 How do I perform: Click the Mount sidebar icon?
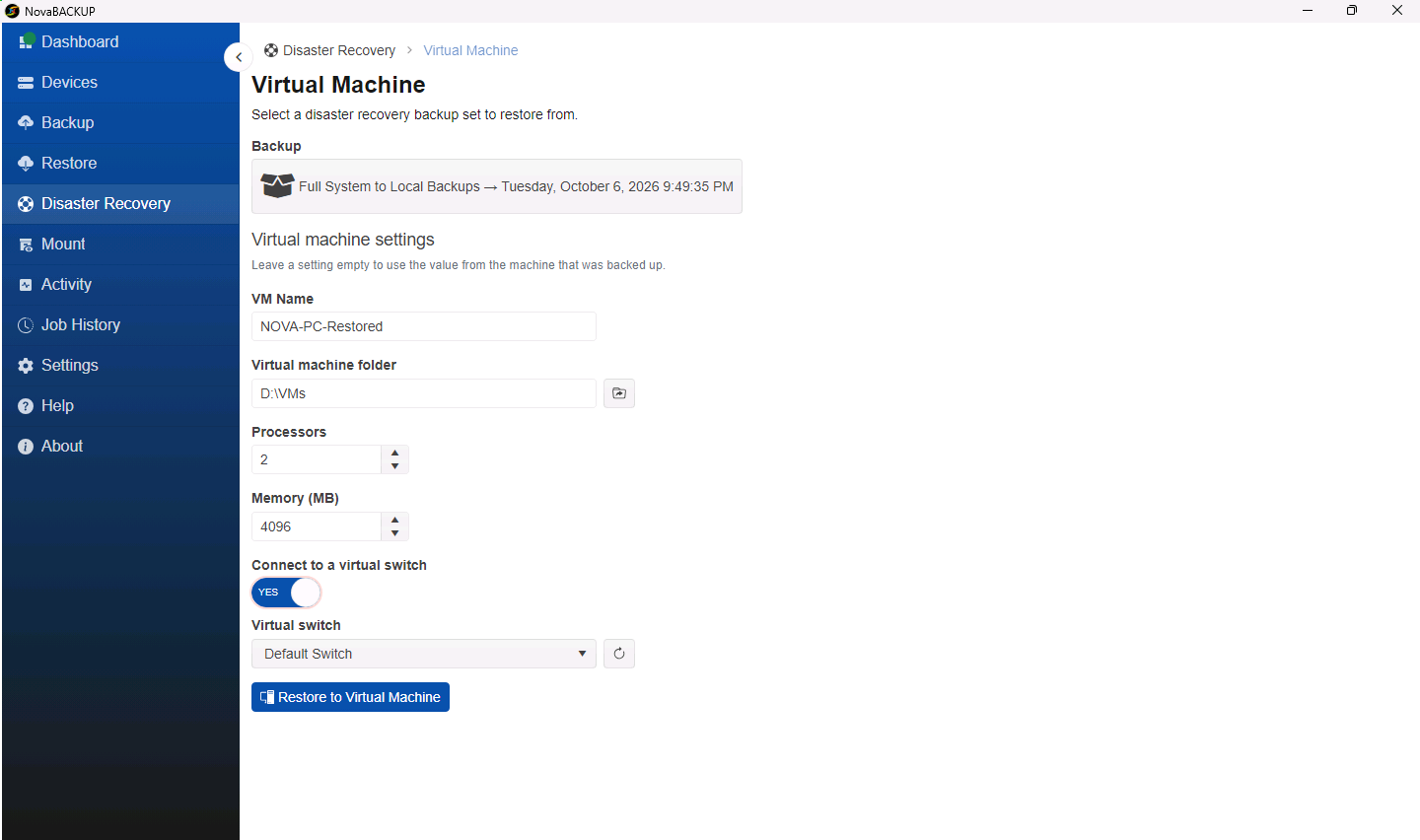tap(26, 245)
